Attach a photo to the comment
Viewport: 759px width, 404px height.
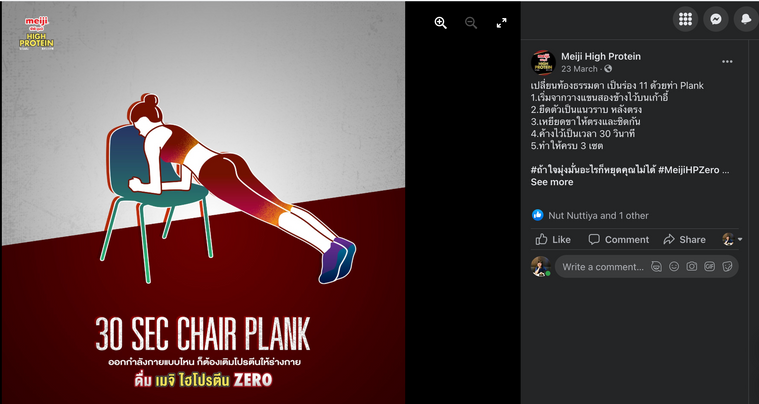pyautogui.click(x=692, y=267)
